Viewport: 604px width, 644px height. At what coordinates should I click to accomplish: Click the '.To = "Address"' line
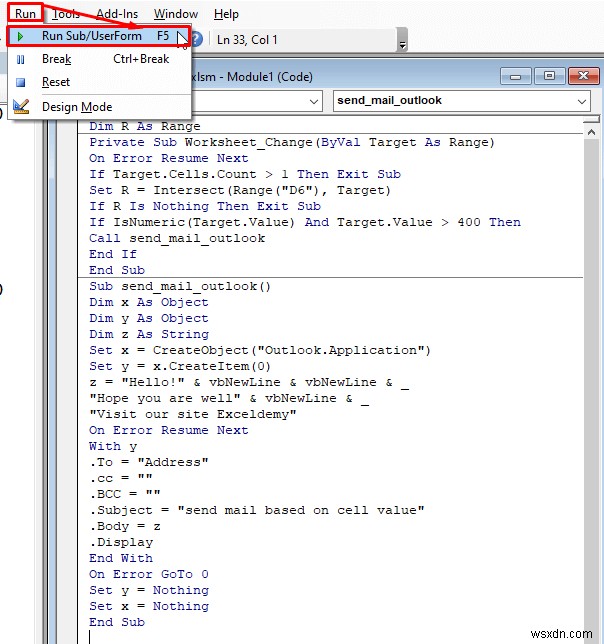(149, 462)
